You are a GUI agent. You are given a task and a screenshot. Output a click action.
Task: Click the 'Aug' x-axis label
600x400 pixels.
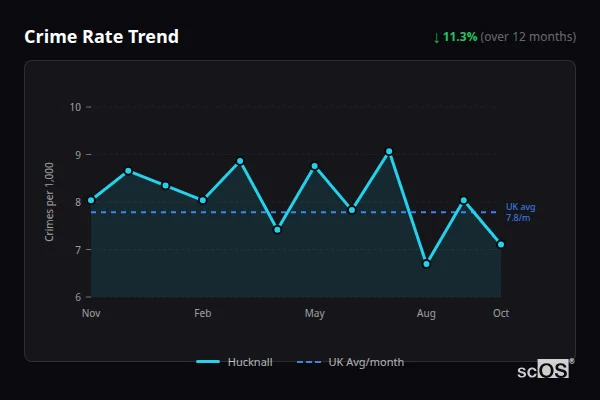(x=426, y=313)
